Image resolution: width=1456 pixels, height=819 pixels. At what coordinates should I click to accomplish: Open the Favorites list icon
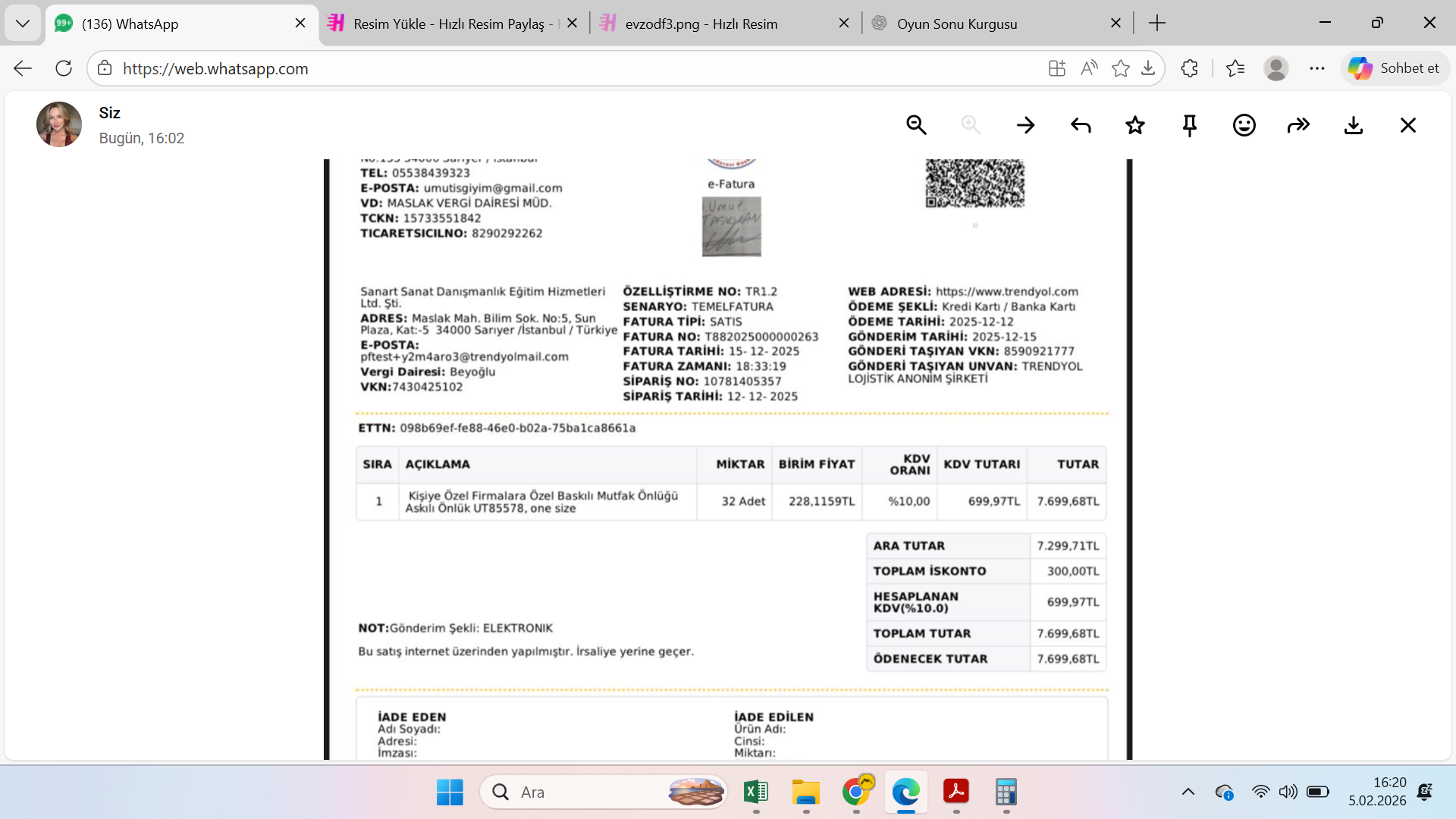pos(1235,68)
